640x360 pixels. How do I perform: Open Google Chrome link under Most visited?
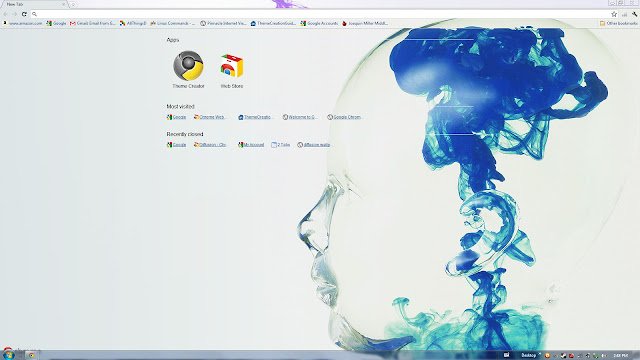click(344, 117)
